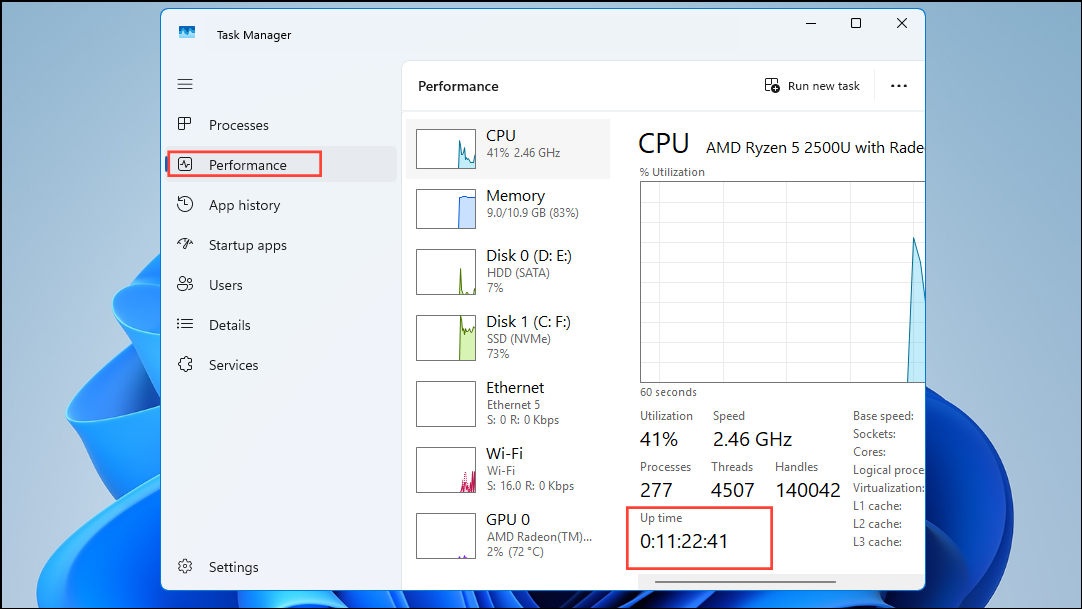Click the % Utilization graph label
Image resolution: width=1082 pixels, height=609 pixels.
pyautogui.click(x=672, y=172)
